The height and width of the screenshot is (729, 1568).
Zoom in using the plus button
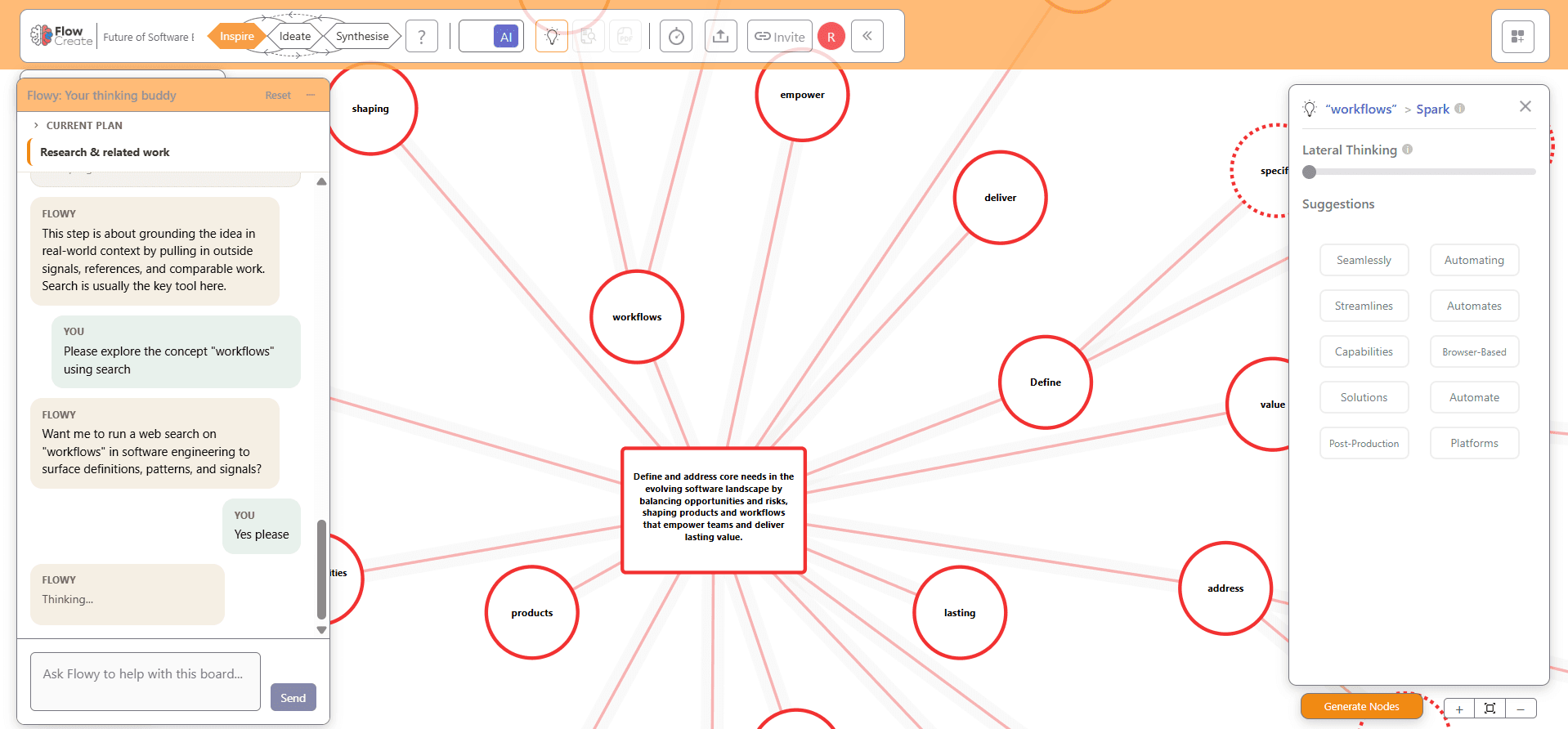point(1459,709)
